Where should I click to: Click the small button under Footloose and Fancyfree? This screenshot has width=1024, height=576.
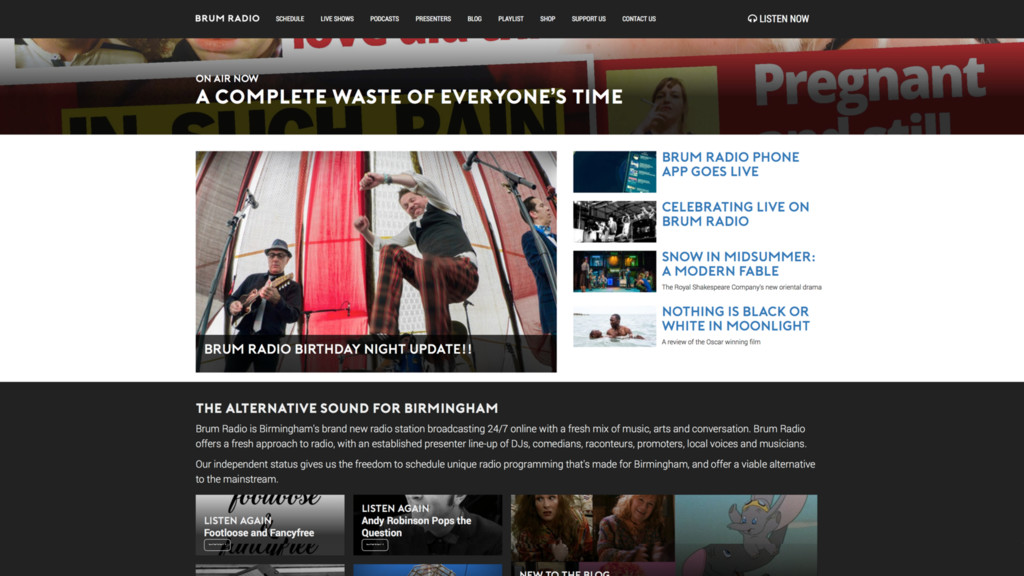tap(217, 545)
